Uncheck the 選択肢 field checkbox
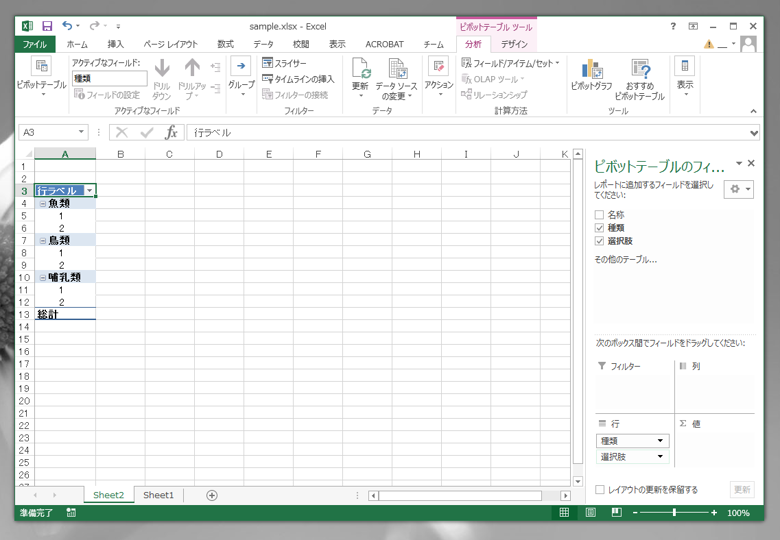The image size is (780, 540). pos(599,241)
